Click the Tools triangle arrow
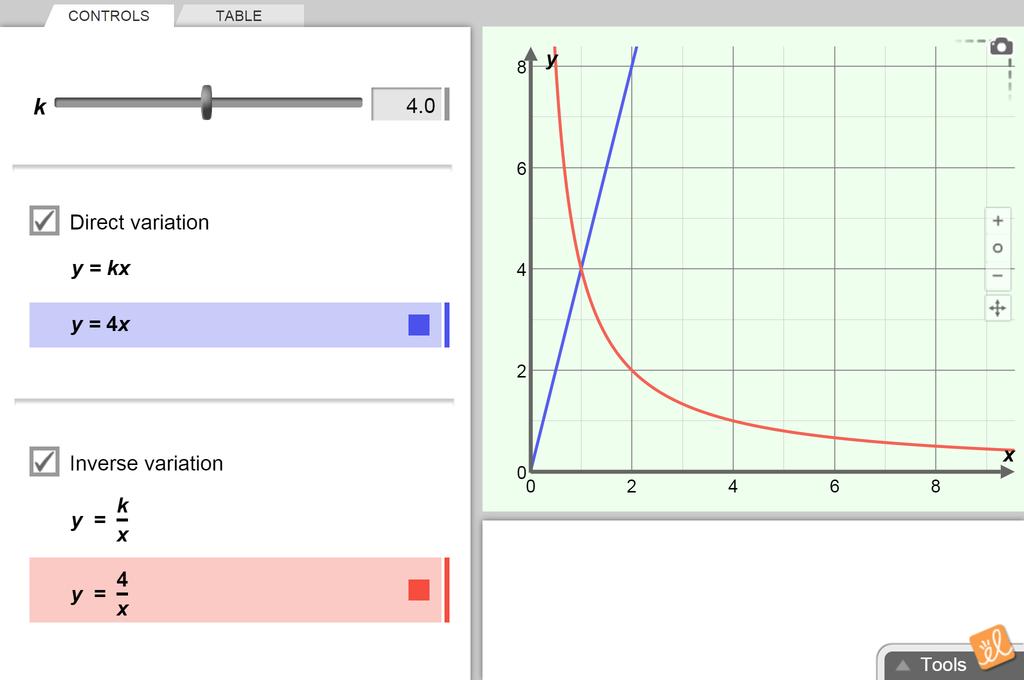 pos(903,665)
